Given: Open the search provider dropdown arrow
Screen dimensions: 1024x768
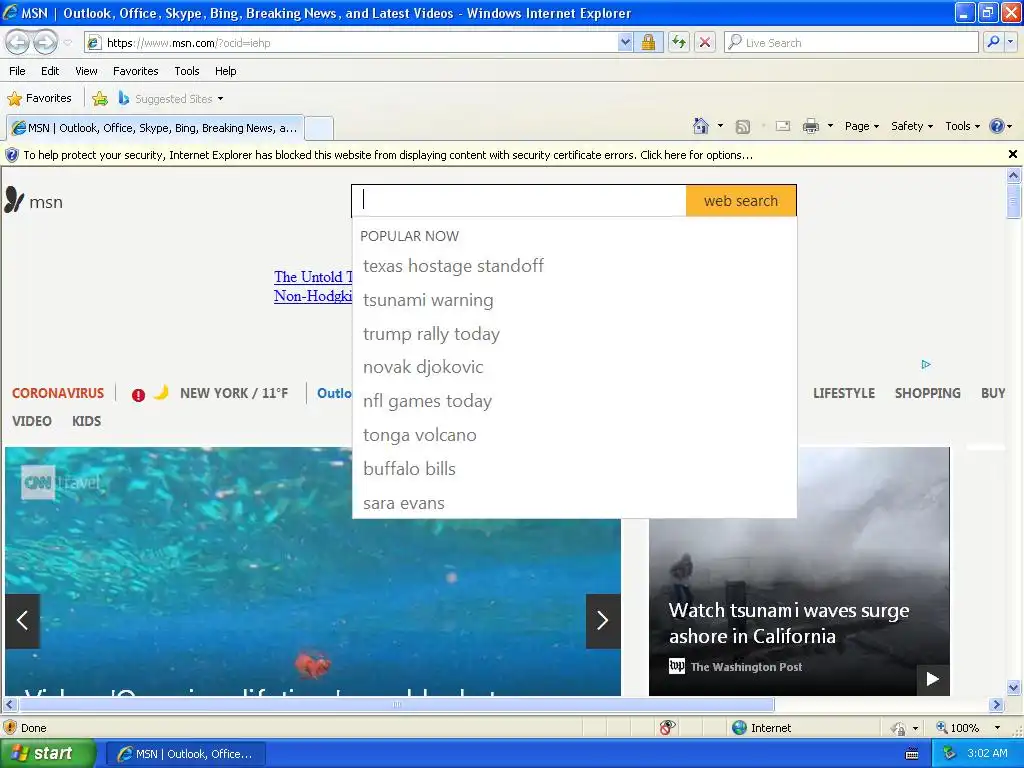Looking at the screenshot, I should click(1011, 42).
